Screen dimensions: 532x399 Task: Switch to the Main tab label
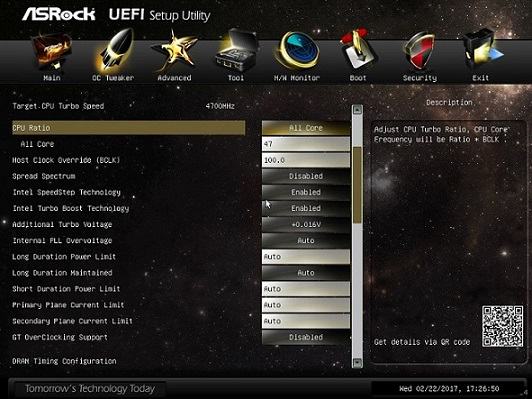click(x=52, y=78)
